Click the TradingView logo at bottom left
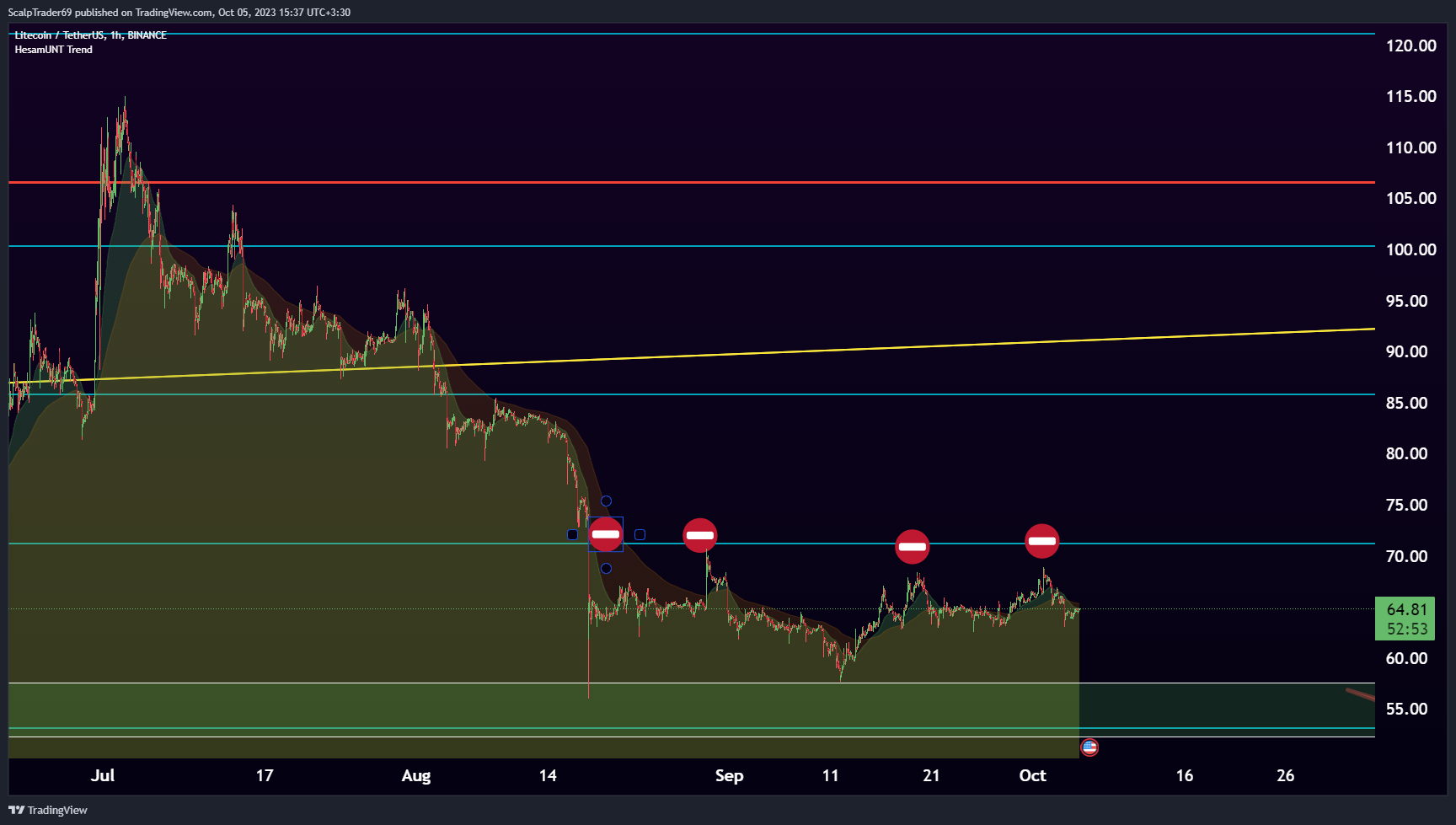1456x825 pixels. (x=48, y=810)
